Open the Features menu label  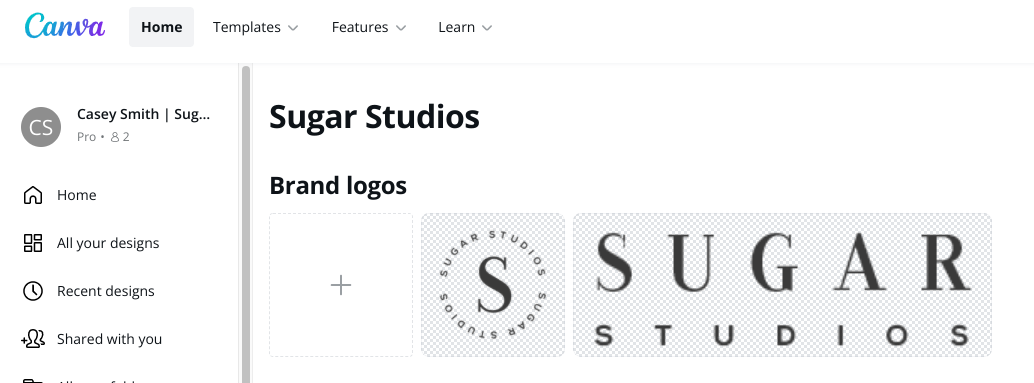tap(360, 27)
